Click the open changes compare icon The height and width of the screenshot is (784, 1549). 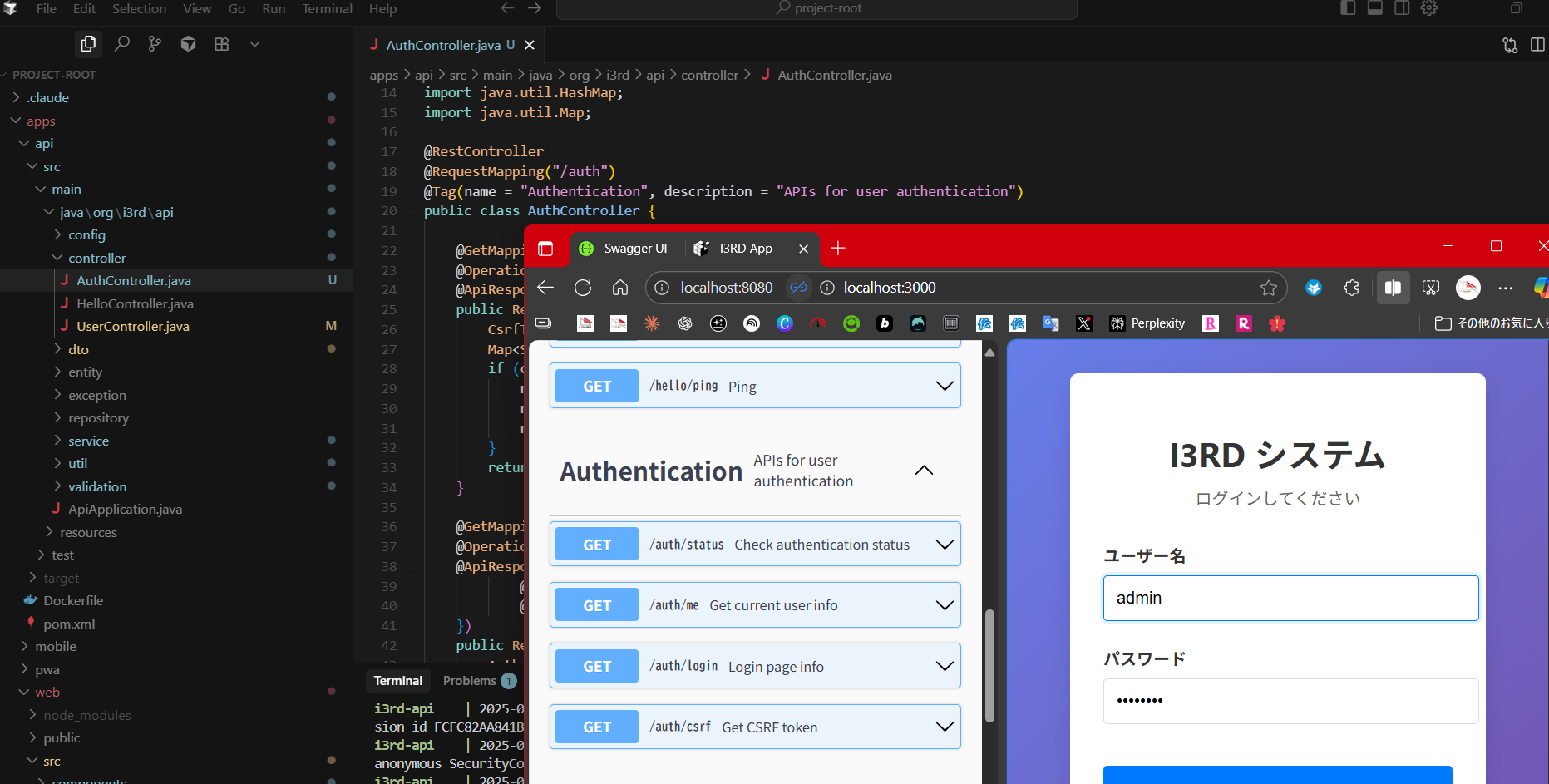click(1510, 45)
